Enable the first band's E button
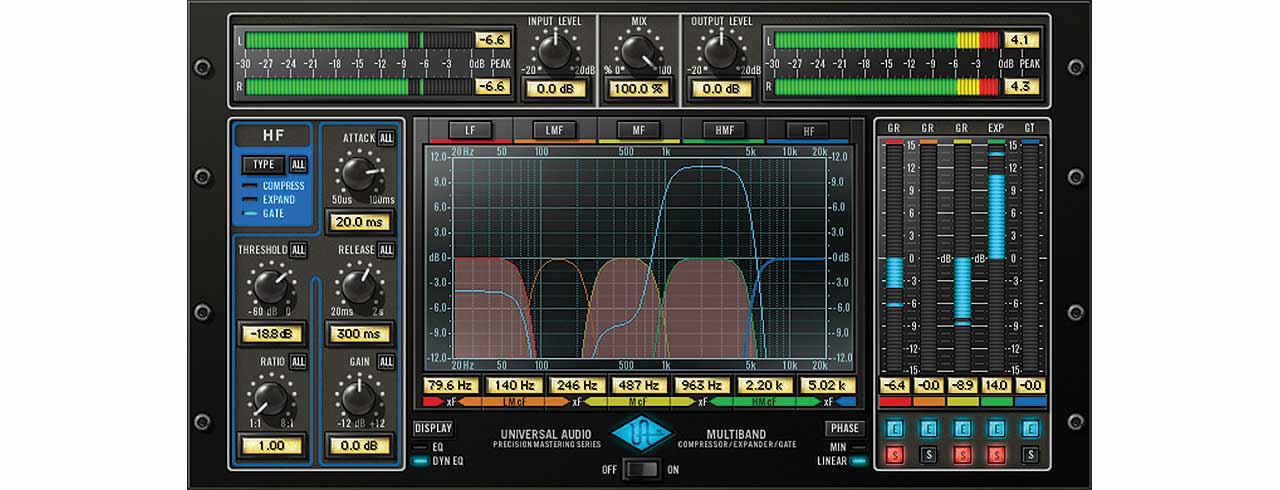The width and height of the screenshot is (1280, 490). click(x=896, y=428)
